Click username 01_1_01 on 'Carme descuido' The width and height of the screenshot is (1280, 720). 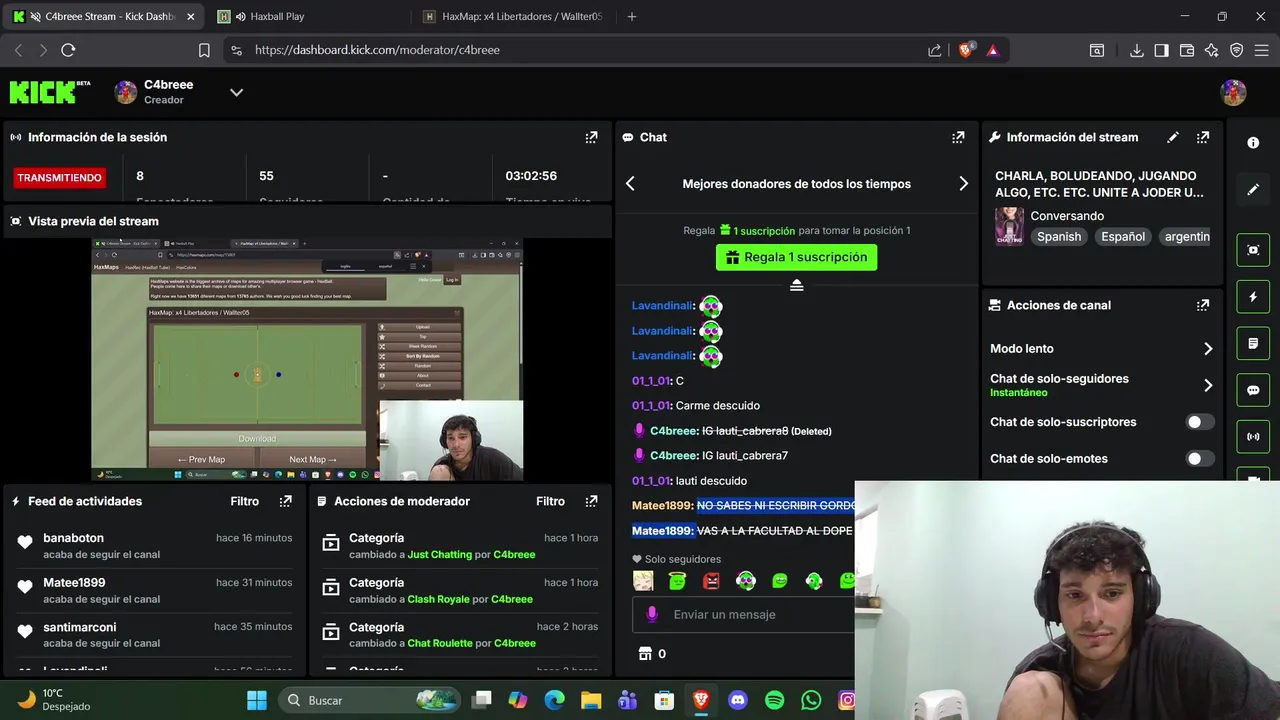tap(650, 405)
